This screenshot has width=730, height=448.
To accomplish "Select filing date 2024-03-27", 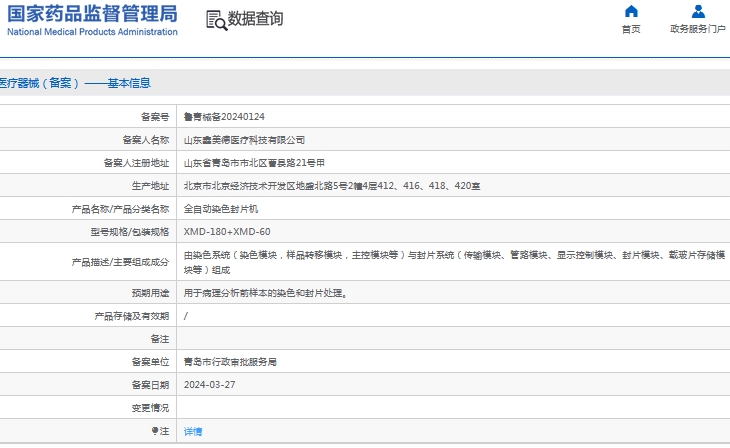I will click(x=210, y=385).
